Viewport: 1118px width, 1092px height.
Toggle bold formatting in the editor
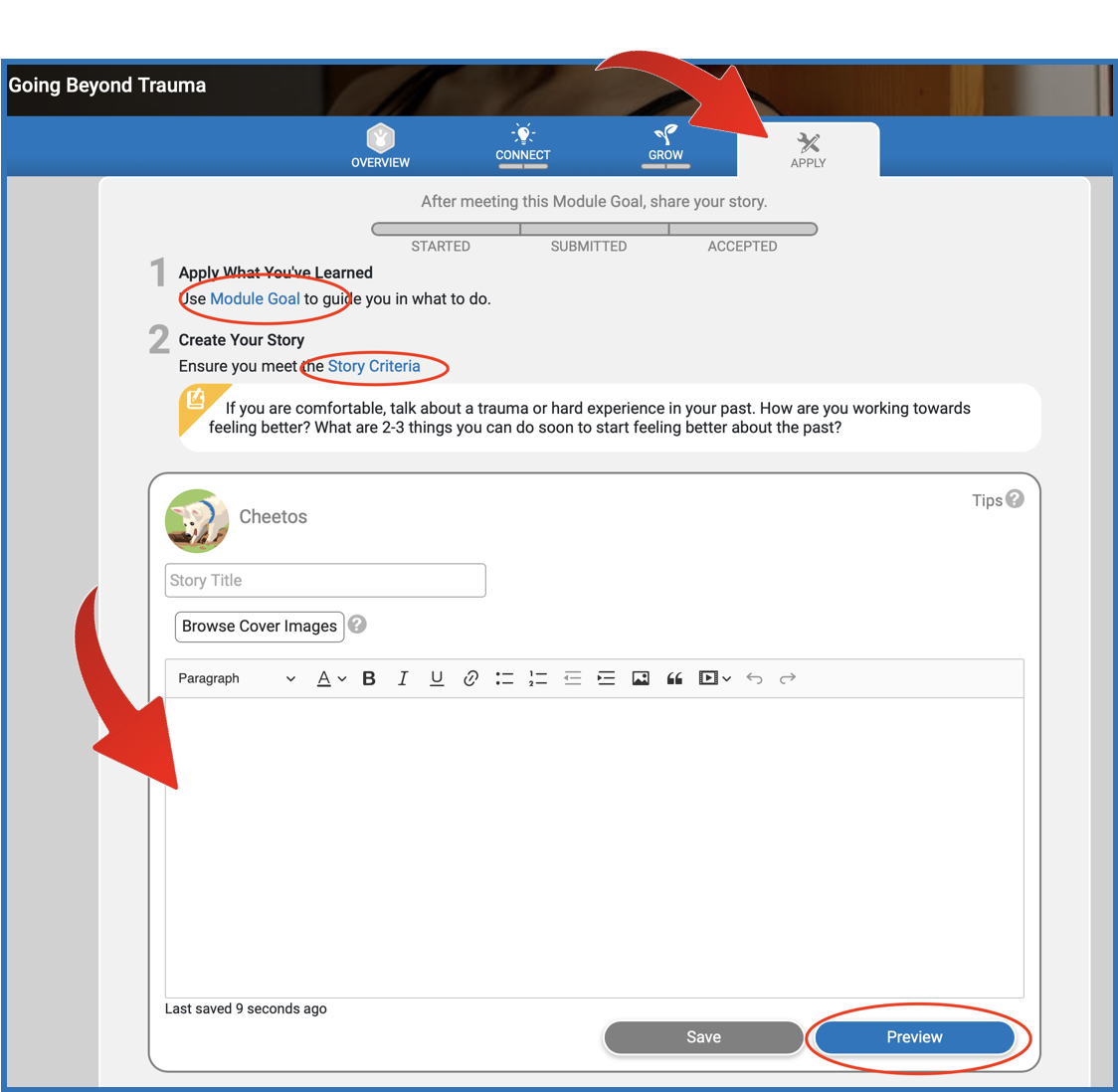[369, 678]
